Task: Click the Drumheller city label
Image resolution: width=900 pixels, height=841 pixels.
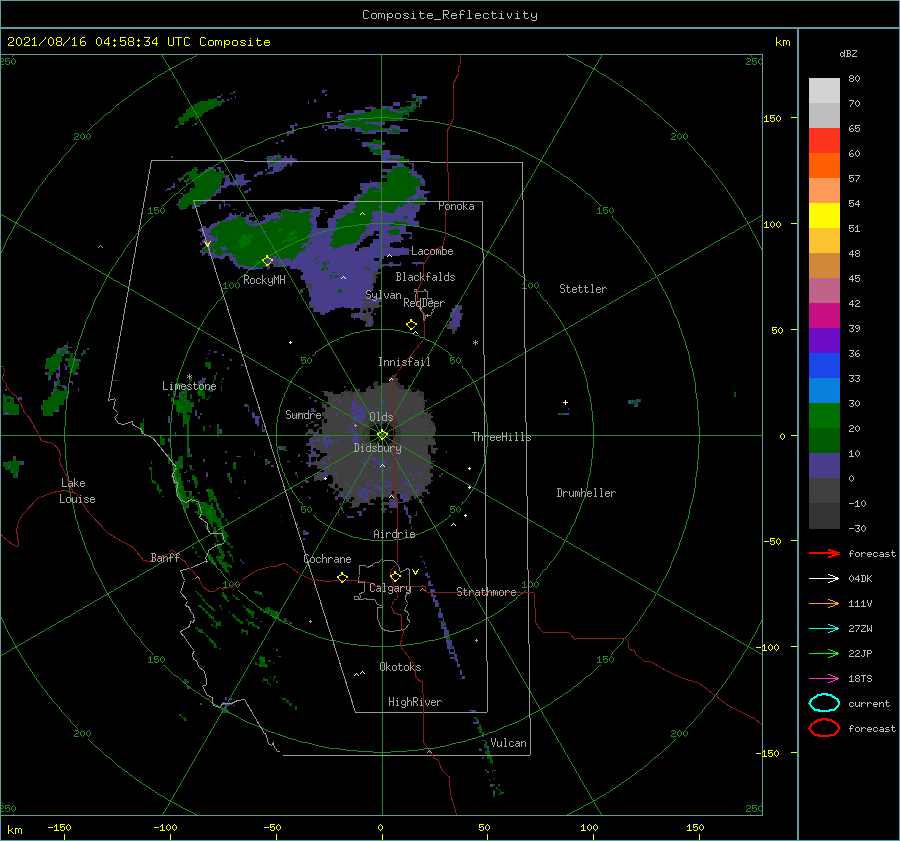Action: tap(586, 493)
